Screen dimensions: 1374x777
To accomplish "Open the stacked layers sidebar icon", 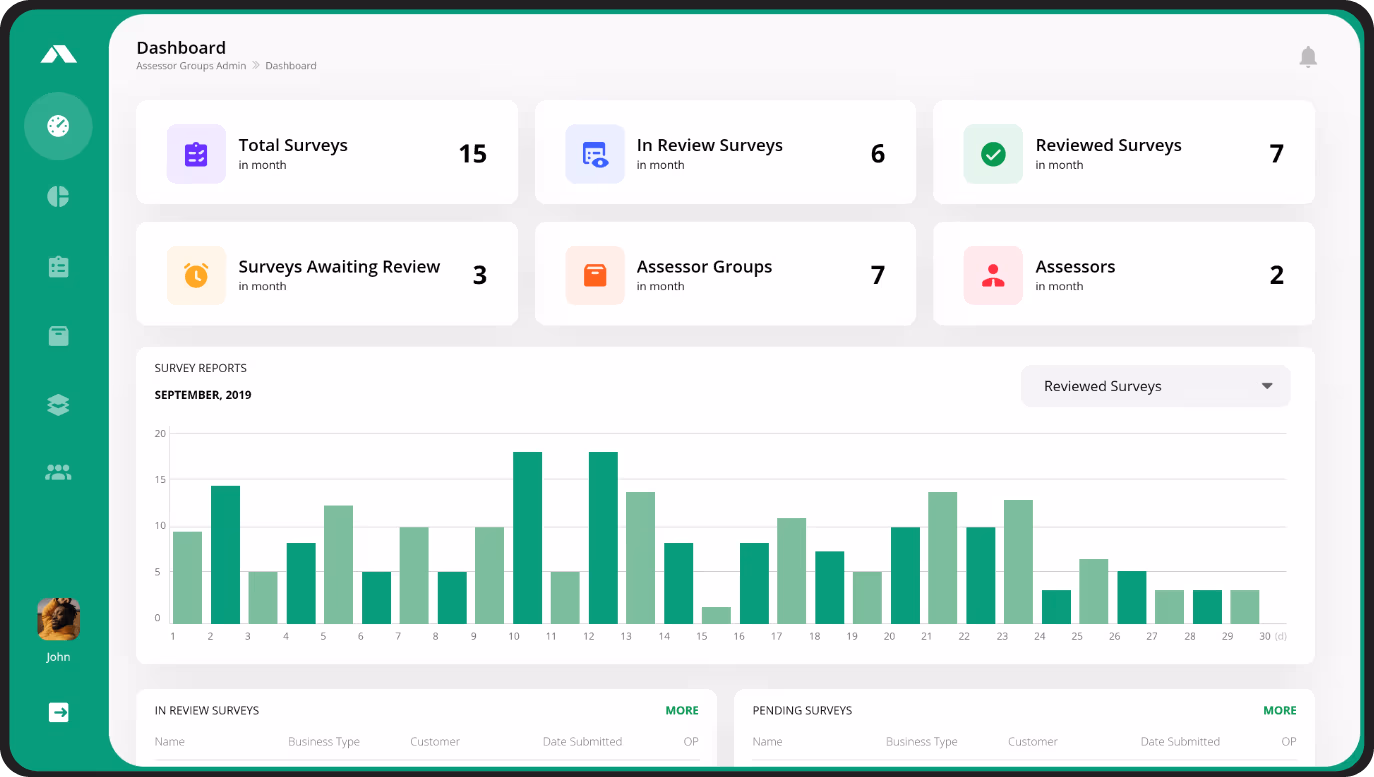I will point(58,404).
